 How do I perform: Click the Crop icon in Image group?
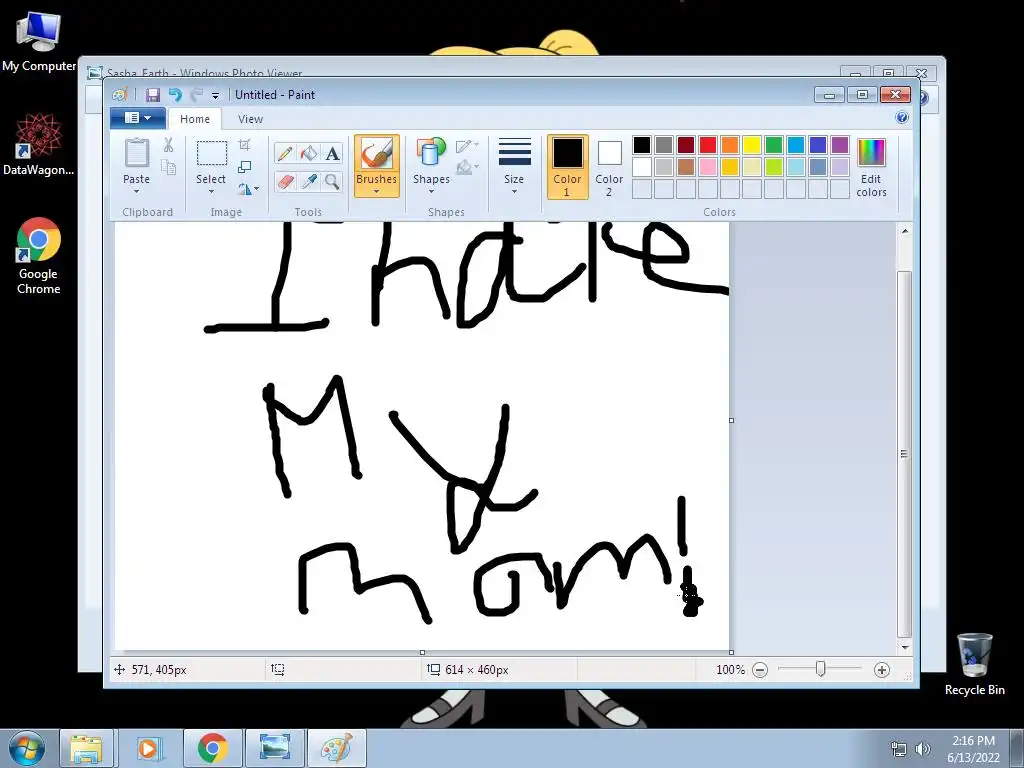244,144
